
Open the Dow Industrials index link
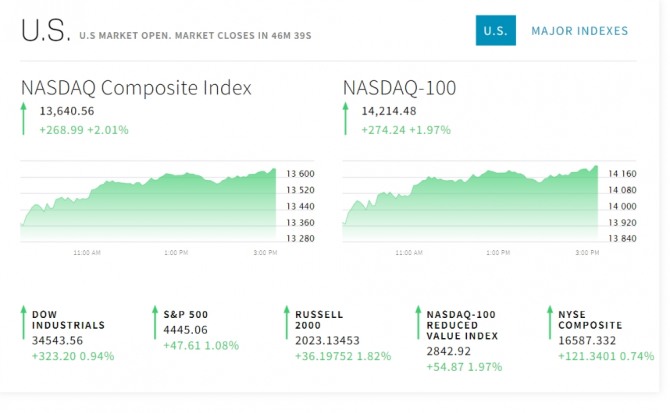pyautogui.click(x=69, y=319)
